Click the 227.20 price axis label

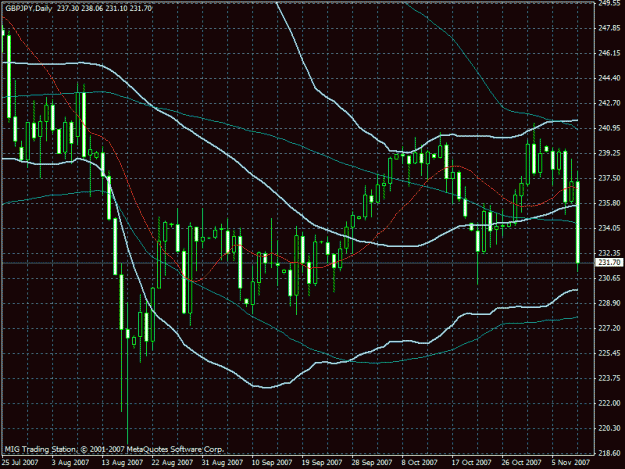click(x=610, y=328)
